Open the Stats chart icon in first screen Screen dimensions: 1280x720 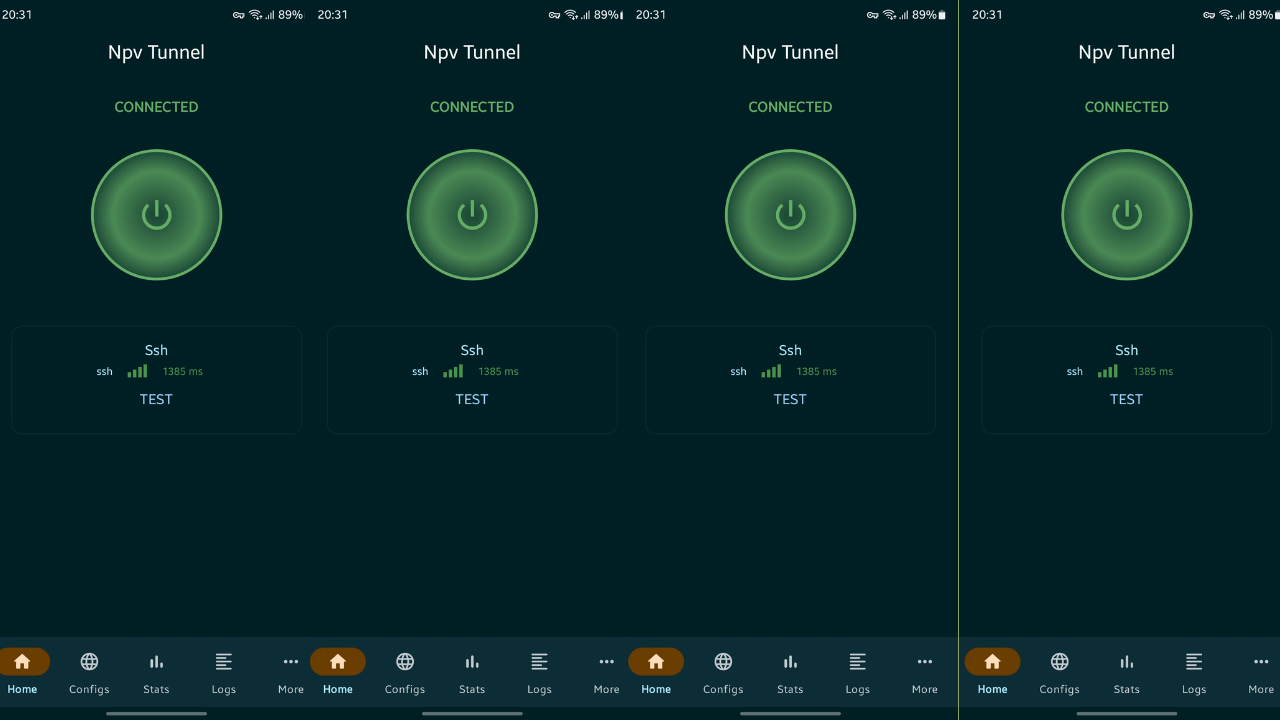156,661
